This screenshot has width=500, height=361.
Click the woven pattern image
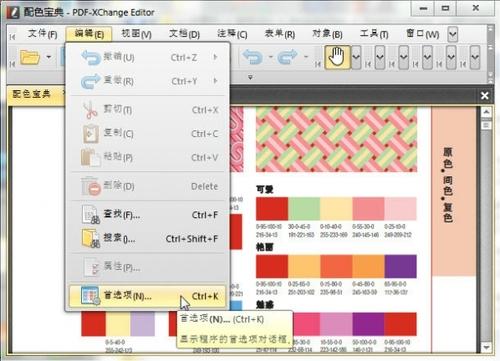(336, 139)
